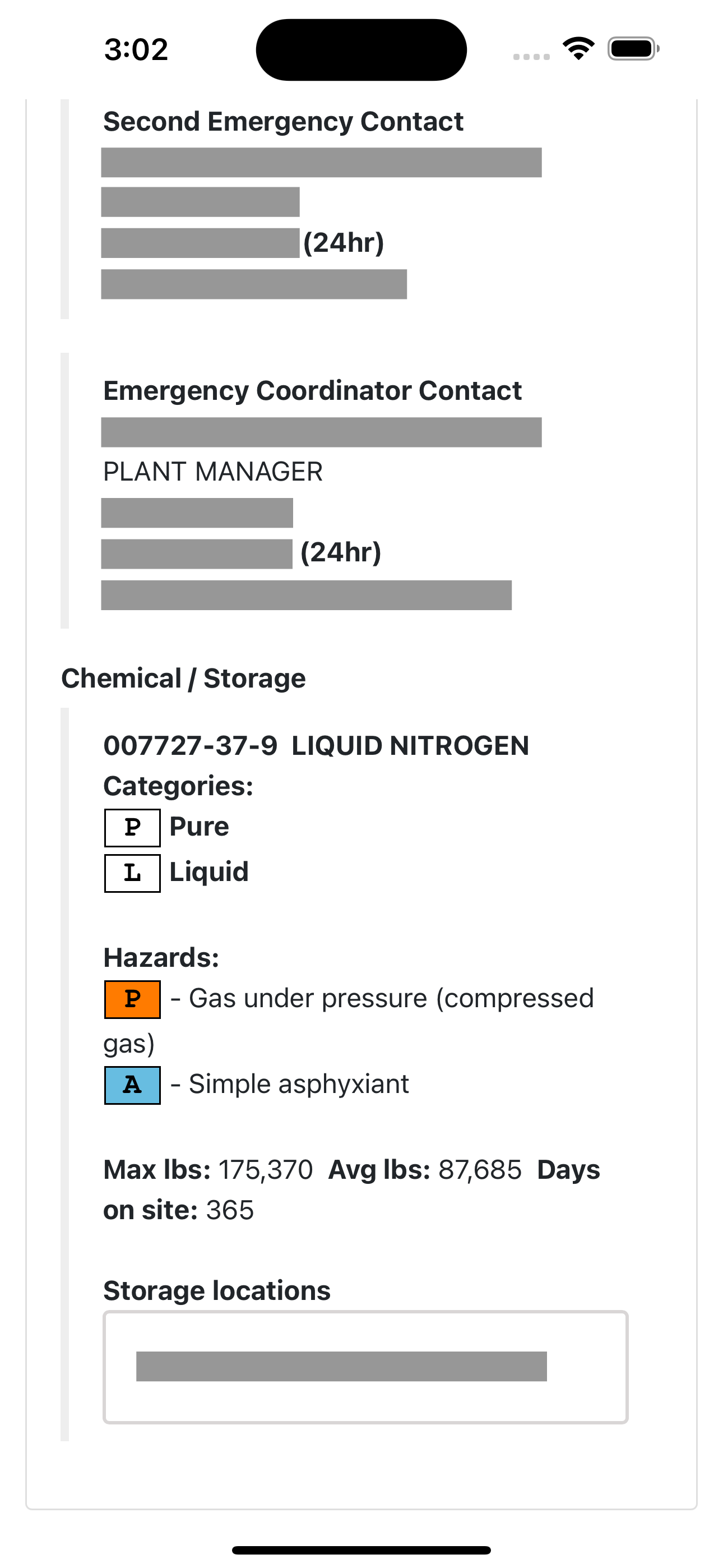The height and width of the screenshot is (1568, 723).
Task: Tap the 007727-37-9 LIQUID NITROGEN title
Action: (316, 746)
